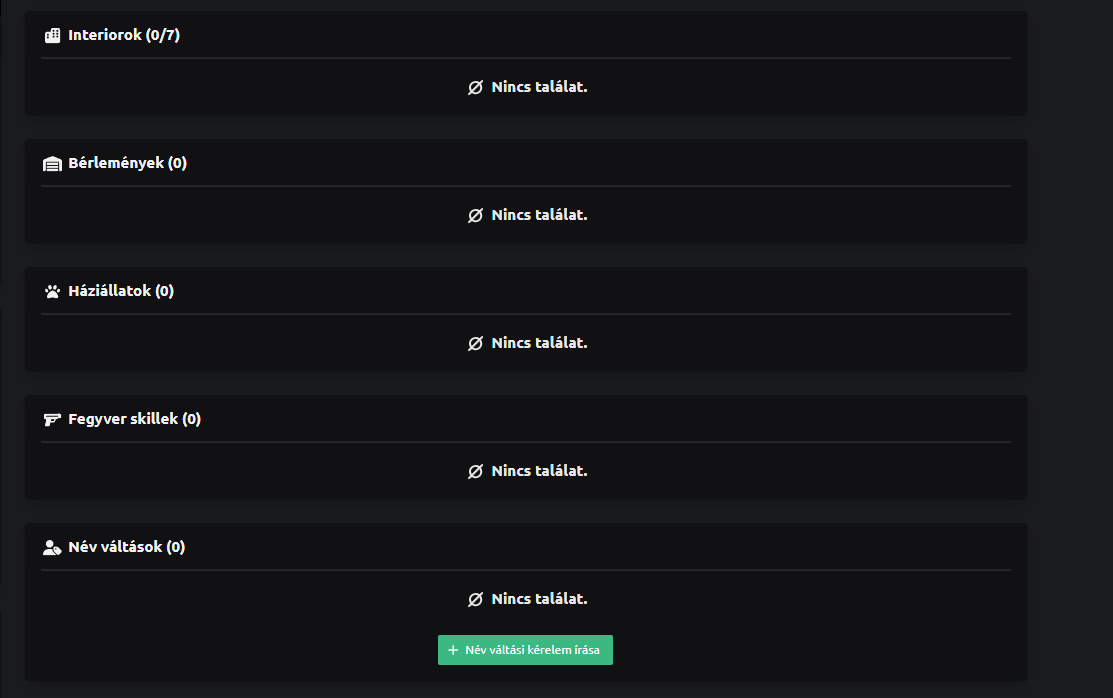This screenshot has height=698, width=1113.
Task: Click the empty-set icon under Fegyver skillek
Action: pyautogui.click(x=475, y=471)
